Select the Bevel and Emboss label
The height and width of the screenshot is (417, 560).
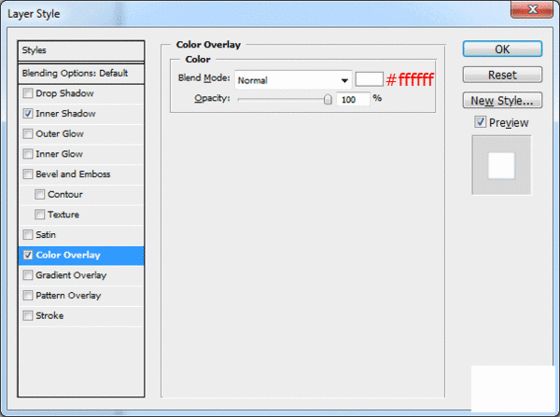(73, 174)
